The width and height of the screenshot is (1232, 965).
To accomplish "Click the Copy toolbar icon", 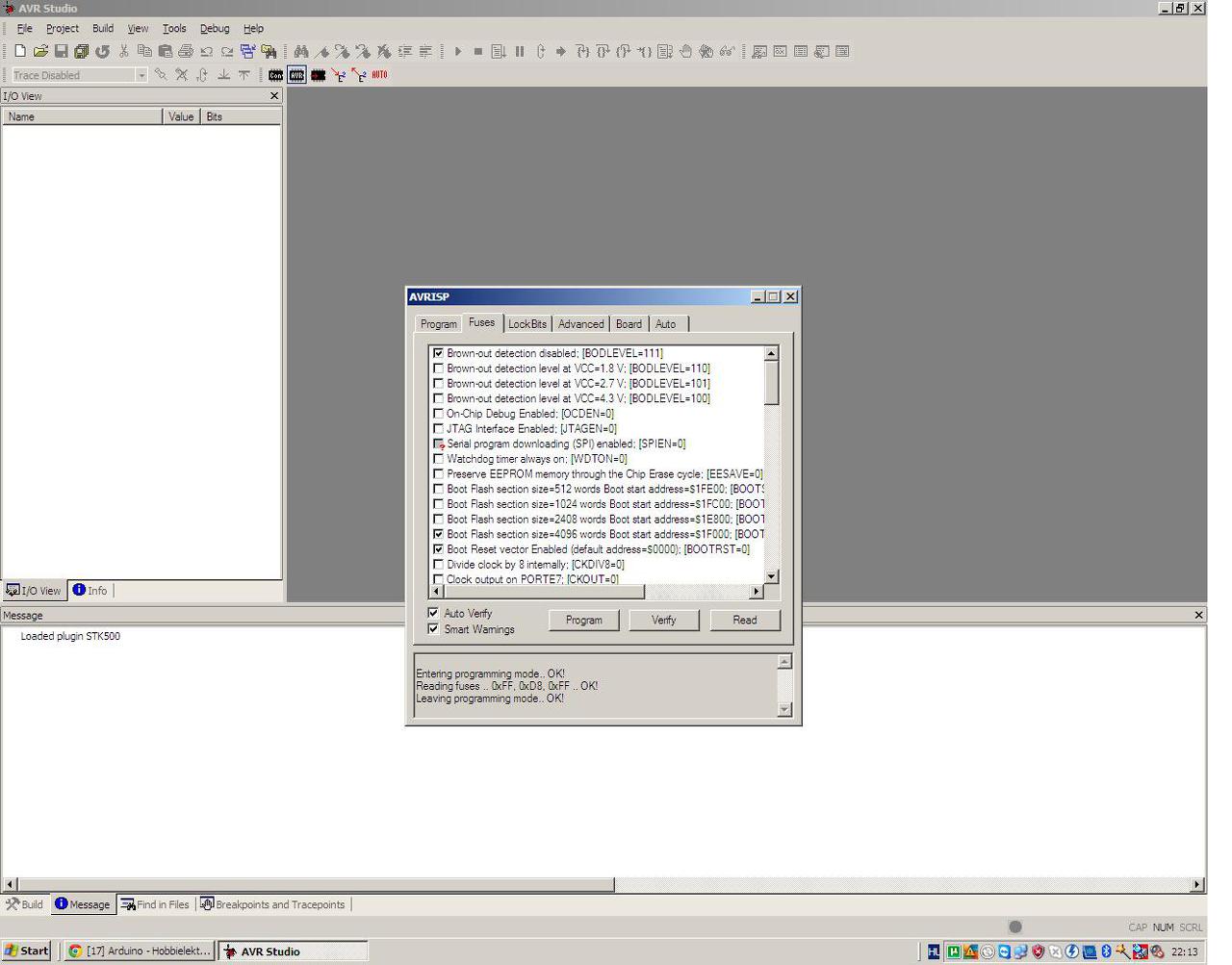I will coord(144,52).
